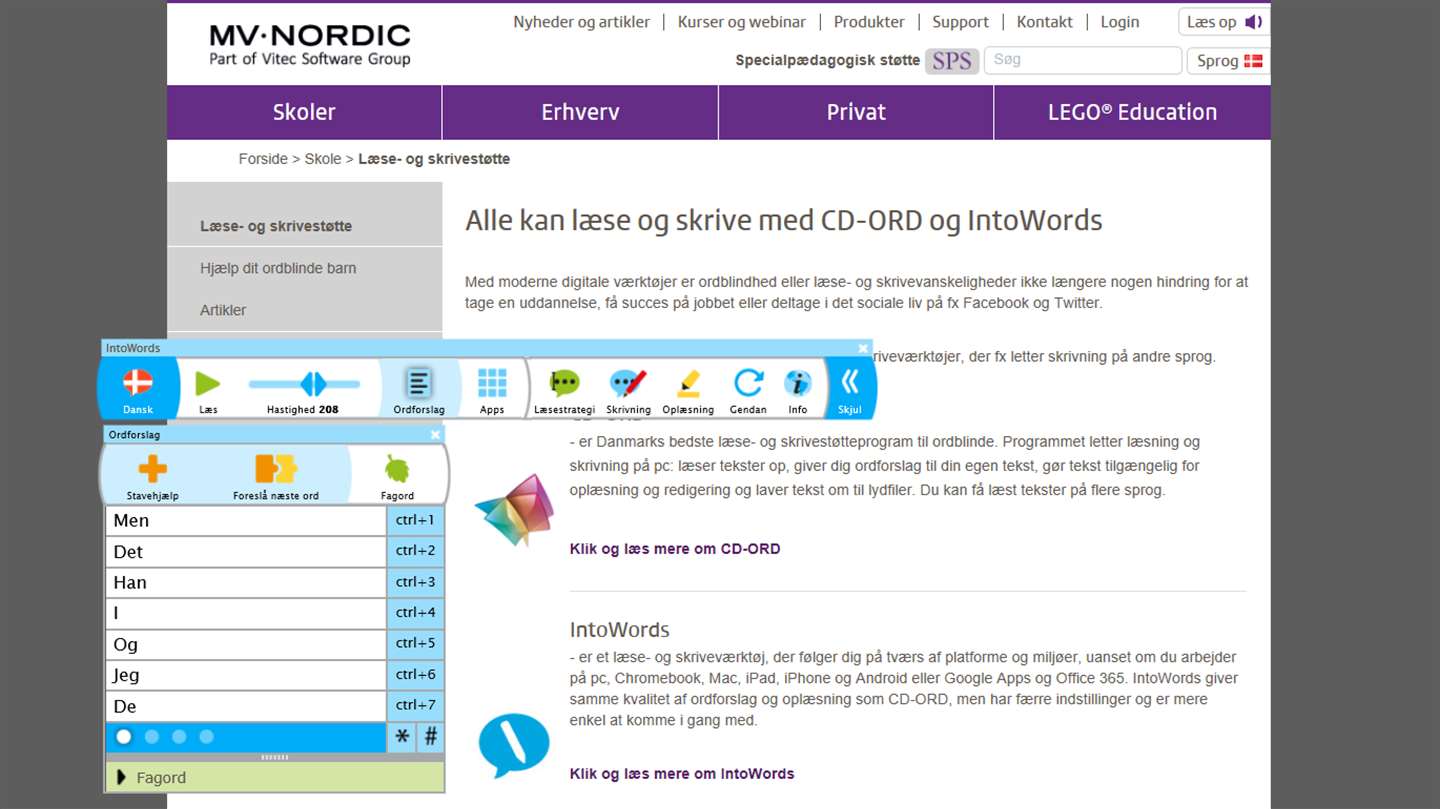
Task: Select Læse- og skrivestøtte sidebar item
Action: [x=276, y=226]
